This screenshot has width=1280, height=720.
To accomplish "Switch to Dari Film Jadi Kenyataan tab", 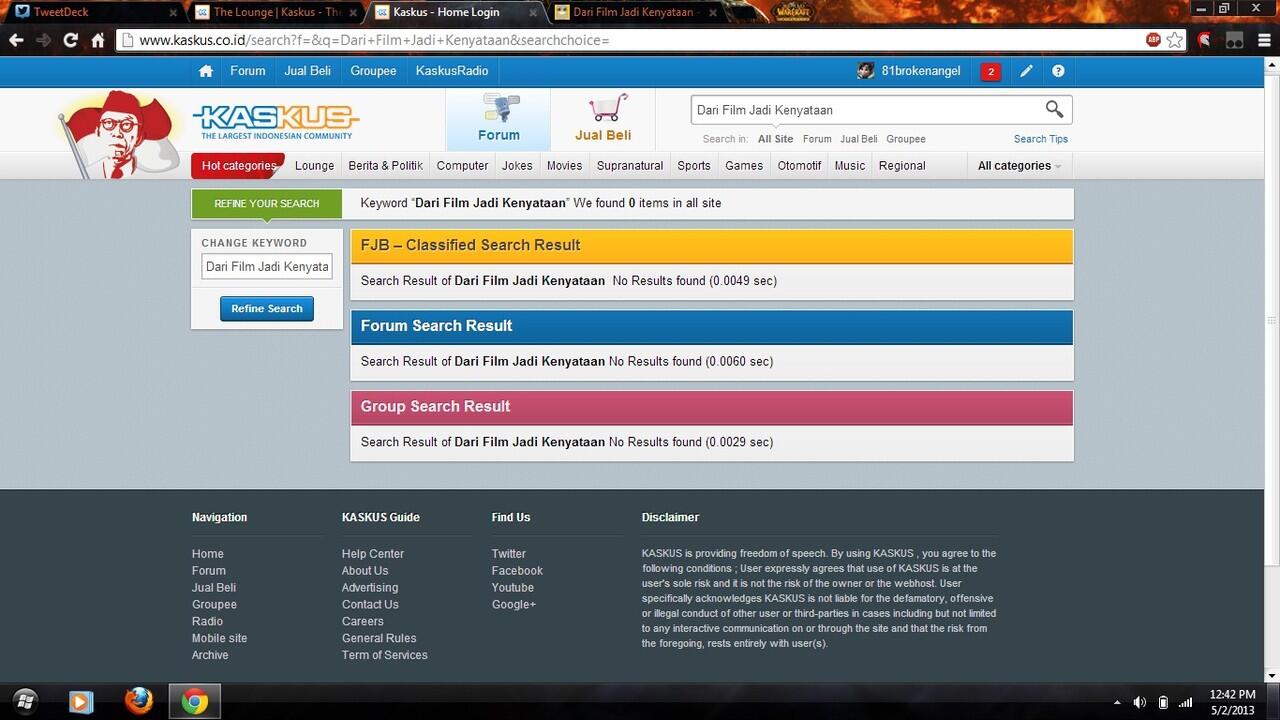I will 636,12.
